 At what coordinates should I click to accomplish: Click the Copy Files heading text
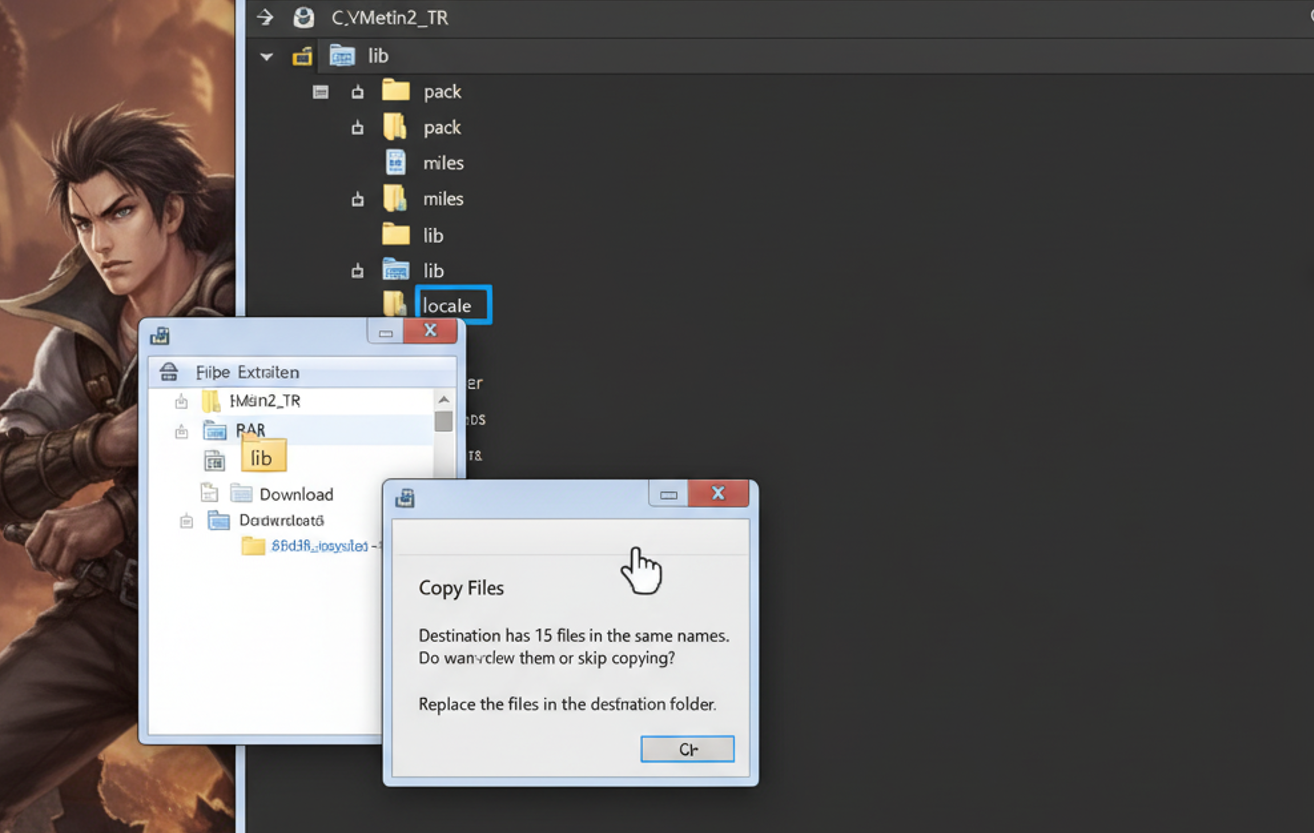coord(461,588)
